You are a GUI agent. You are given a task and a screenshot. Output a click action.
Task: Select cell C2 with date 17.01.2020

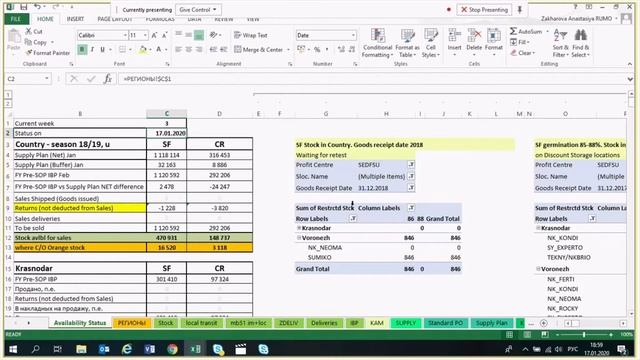tap(167, 133)
